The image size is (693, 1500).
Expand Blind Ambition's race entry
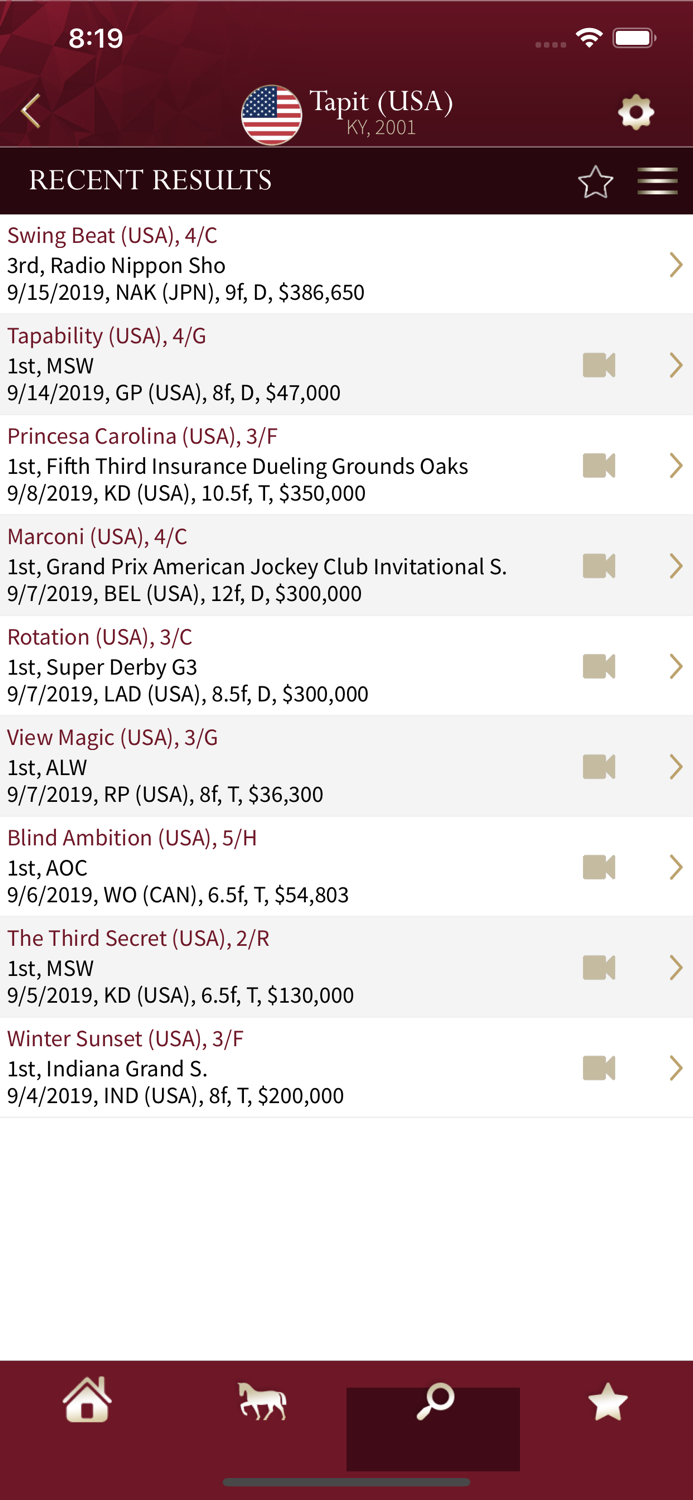[x=675, y=867]
